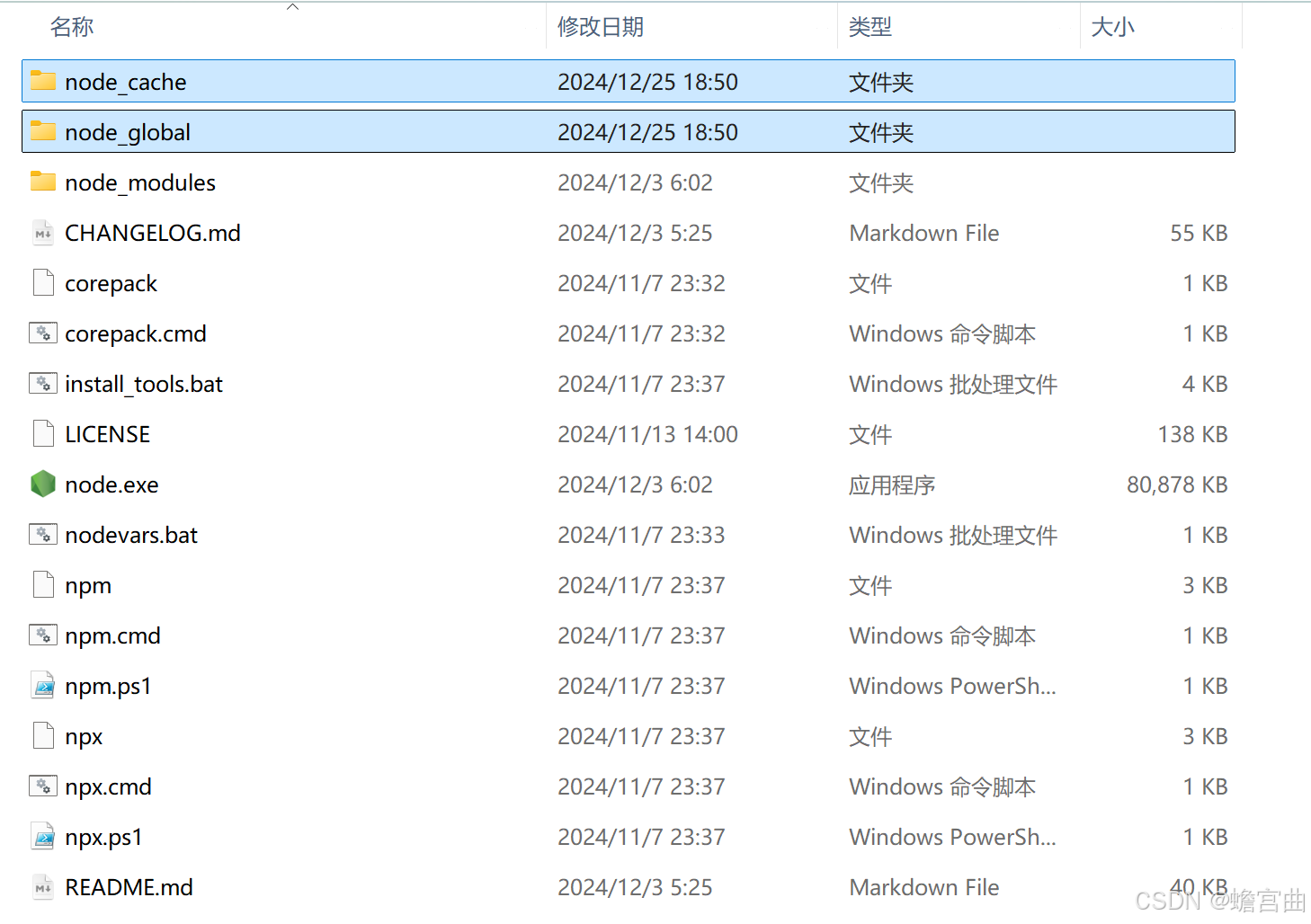
Task: Click the npm.cmd script icon
Action: (43, 635)
